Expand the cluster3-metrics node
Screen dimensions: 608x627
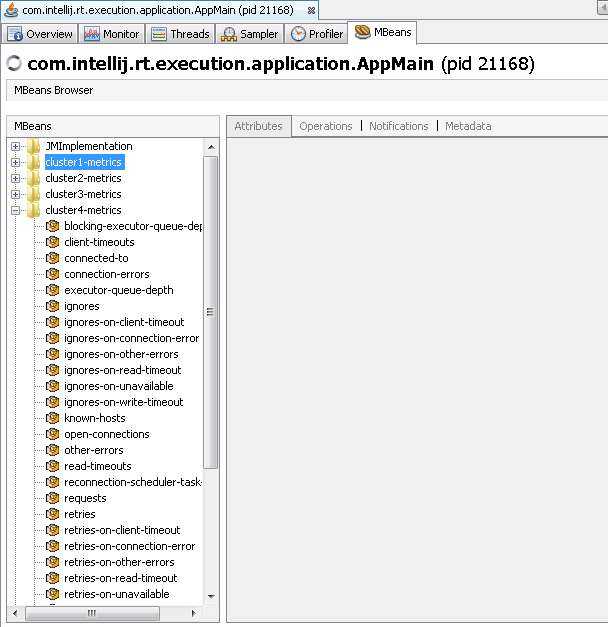pyautogui.click(x=16, y=194)
